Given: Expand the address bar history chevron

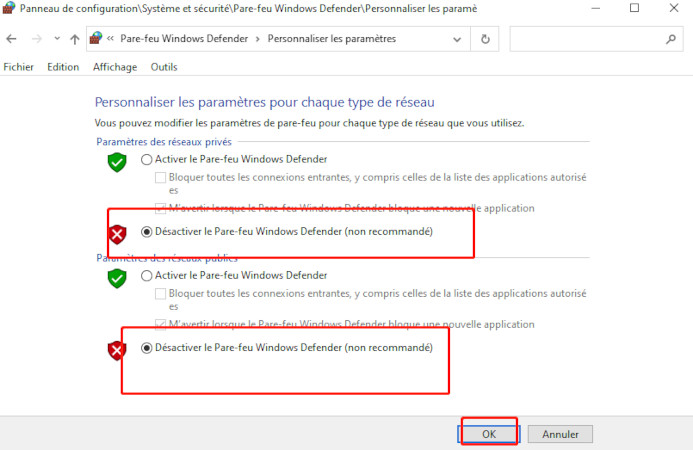Looking at the screenshot, I should pos(457,39).
